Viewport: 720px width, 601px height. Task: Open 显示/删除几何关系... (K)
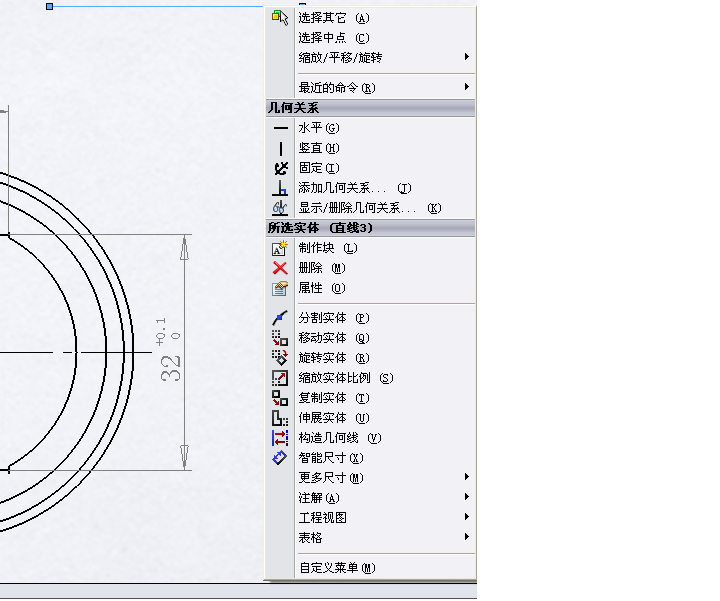coord(371,208)
